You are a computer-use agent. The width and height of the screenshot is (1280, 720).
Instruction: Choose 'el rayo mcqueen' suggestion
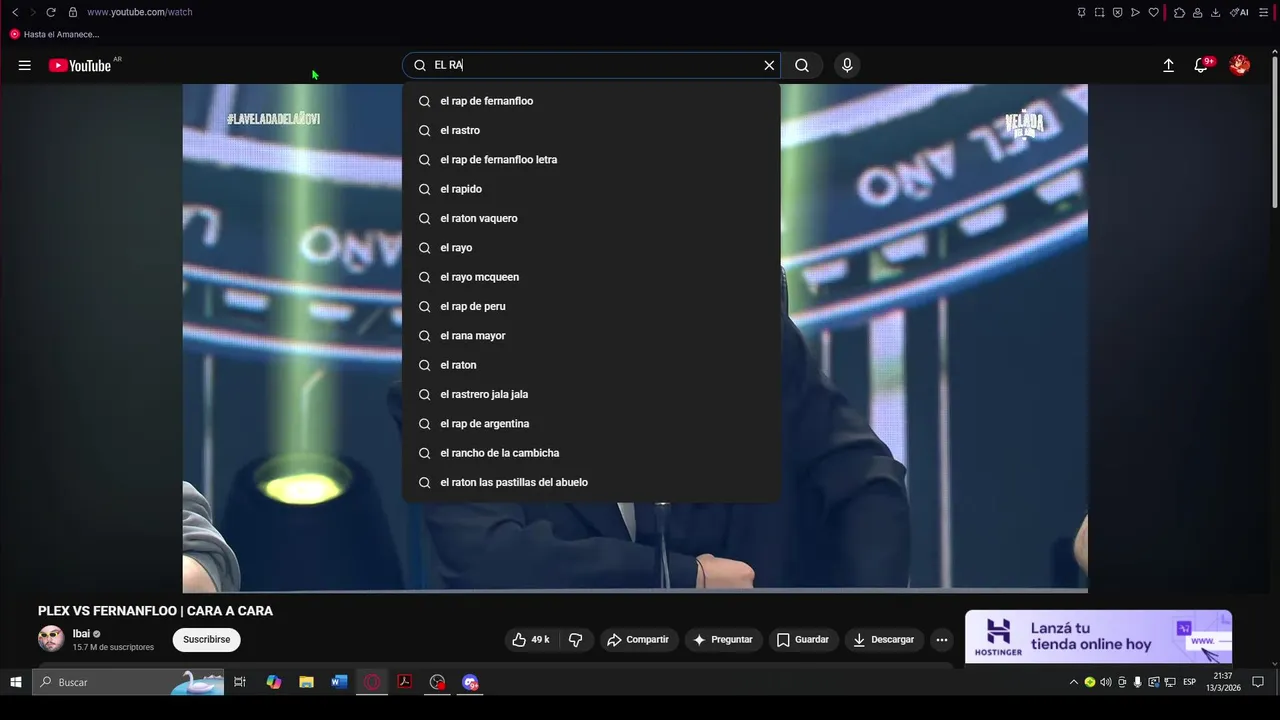tap(591, 277)
